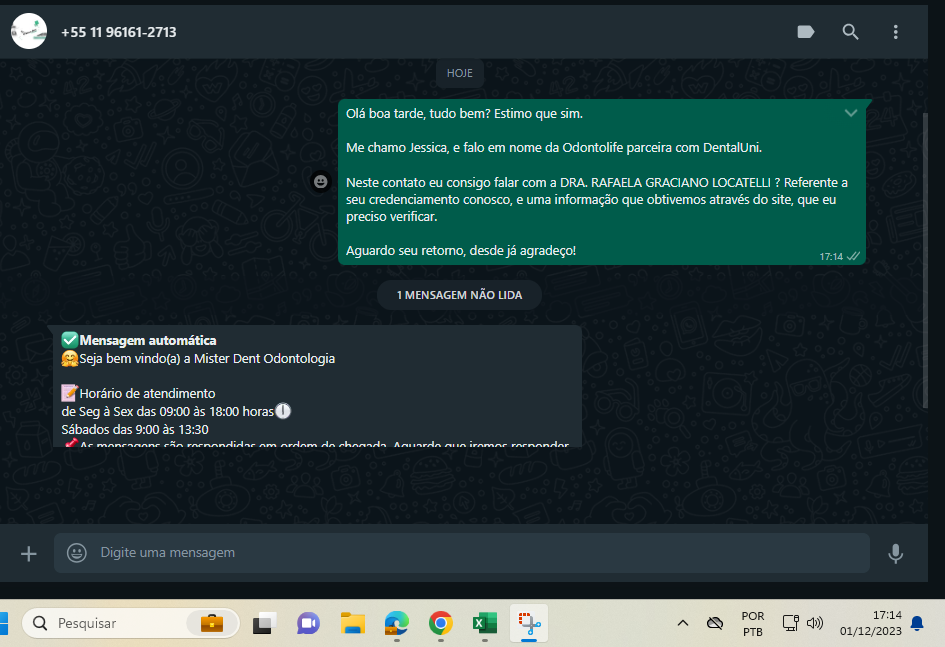Expand the sent message options chevron

[x=851, y=113]
